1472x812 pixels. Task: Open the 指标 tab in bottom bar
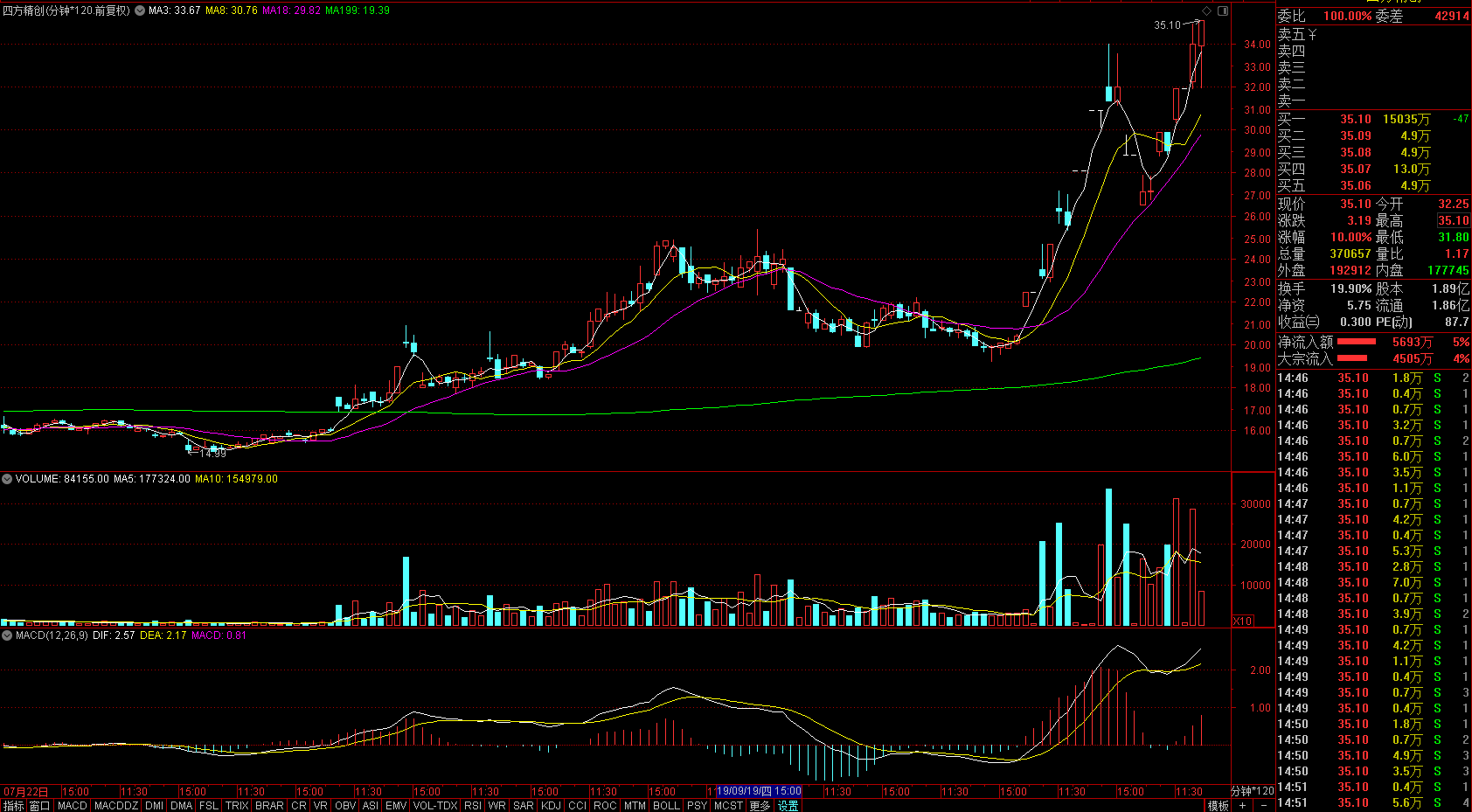(13, 806)
